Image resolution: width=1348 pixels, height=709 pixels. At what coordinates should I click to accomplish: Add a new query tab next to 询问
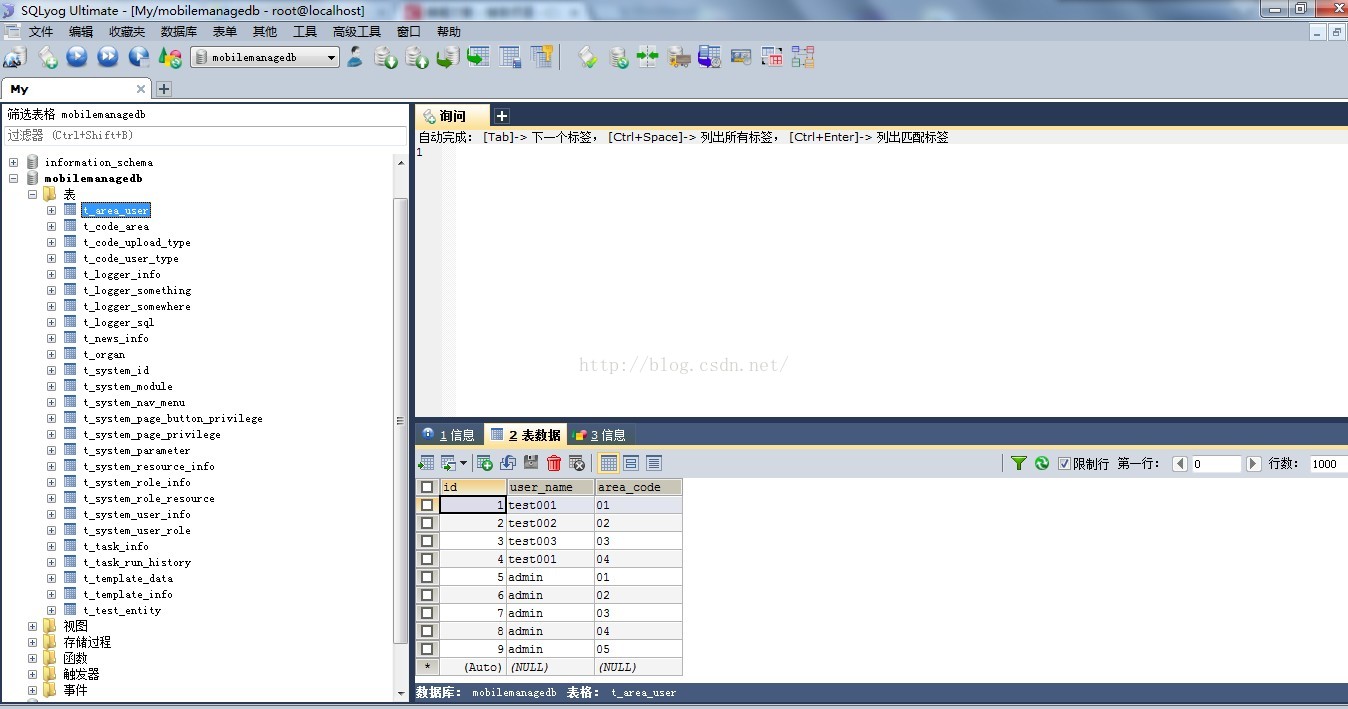point(502,116)
